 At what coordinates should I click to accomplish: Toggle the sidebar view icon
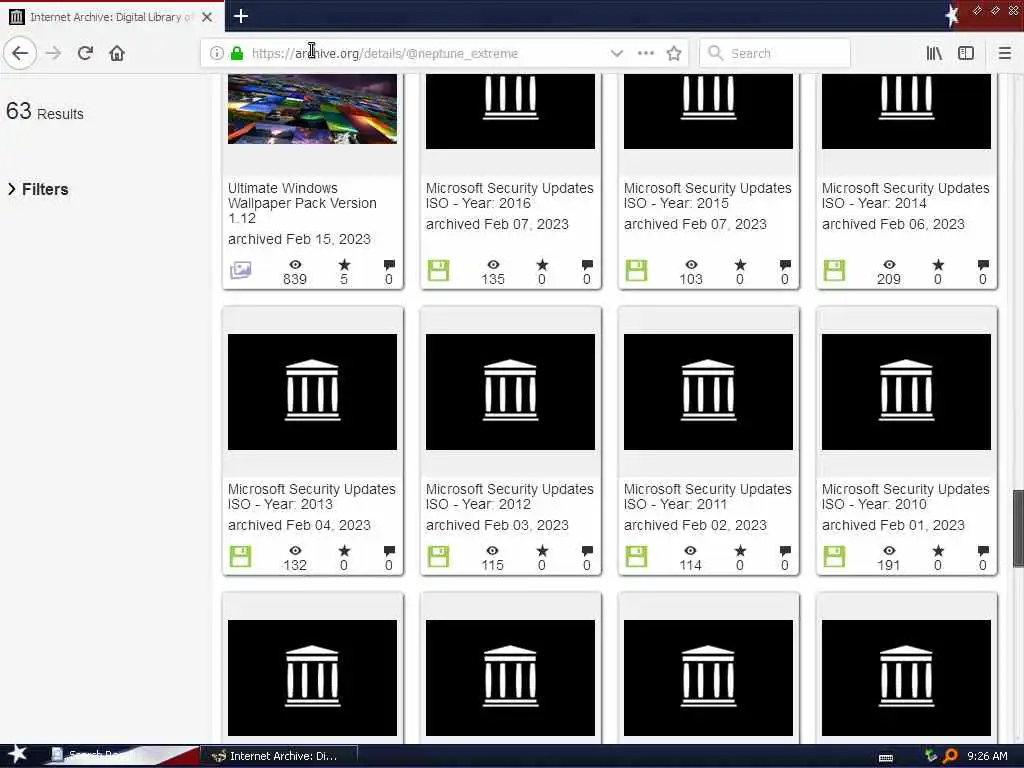coord(966,54)
